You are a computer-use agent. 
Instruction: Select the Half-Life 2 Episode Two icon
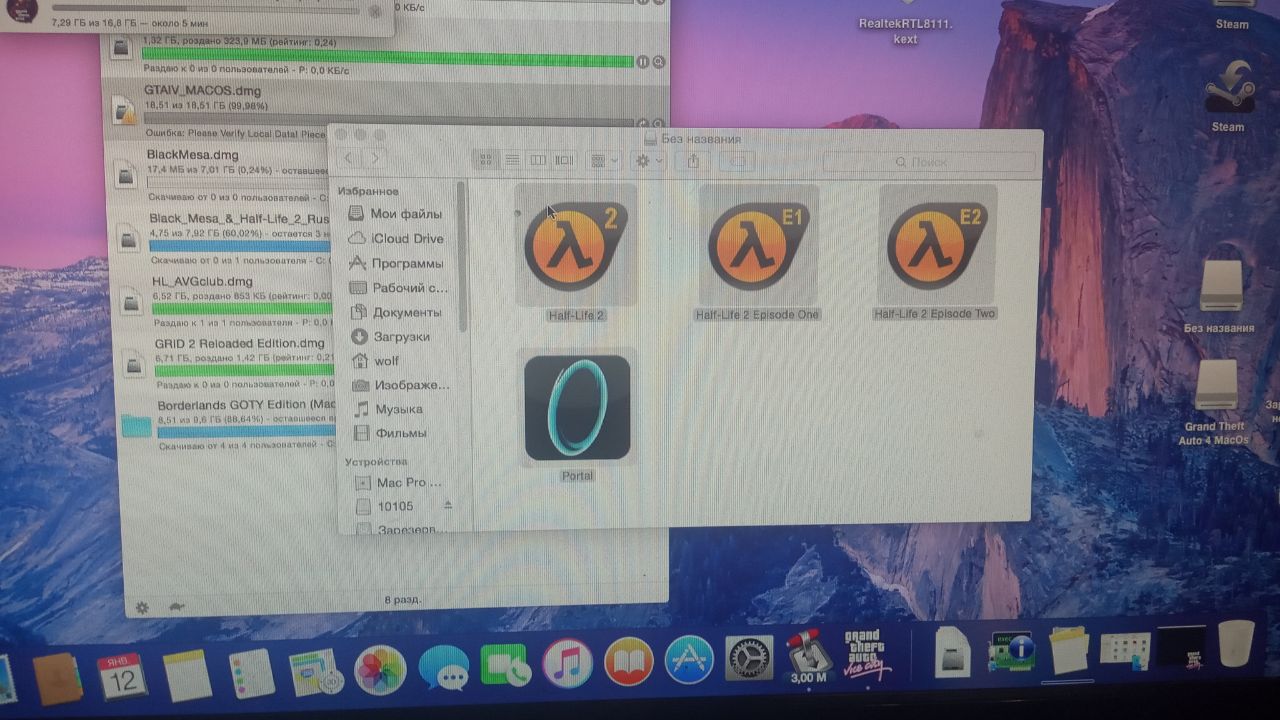click(938, 245)
